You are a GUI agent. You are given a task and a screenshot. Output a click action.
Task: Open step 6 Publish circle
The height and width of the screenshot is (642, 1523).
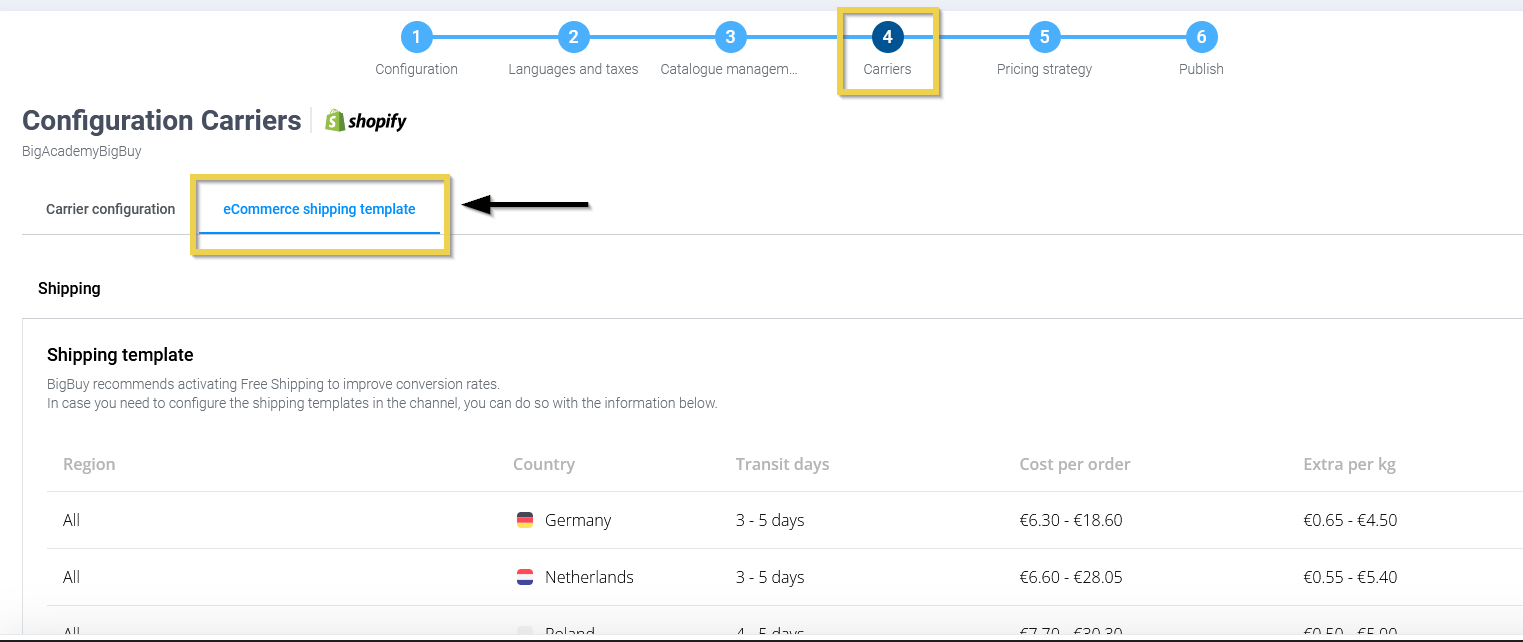1201,38
